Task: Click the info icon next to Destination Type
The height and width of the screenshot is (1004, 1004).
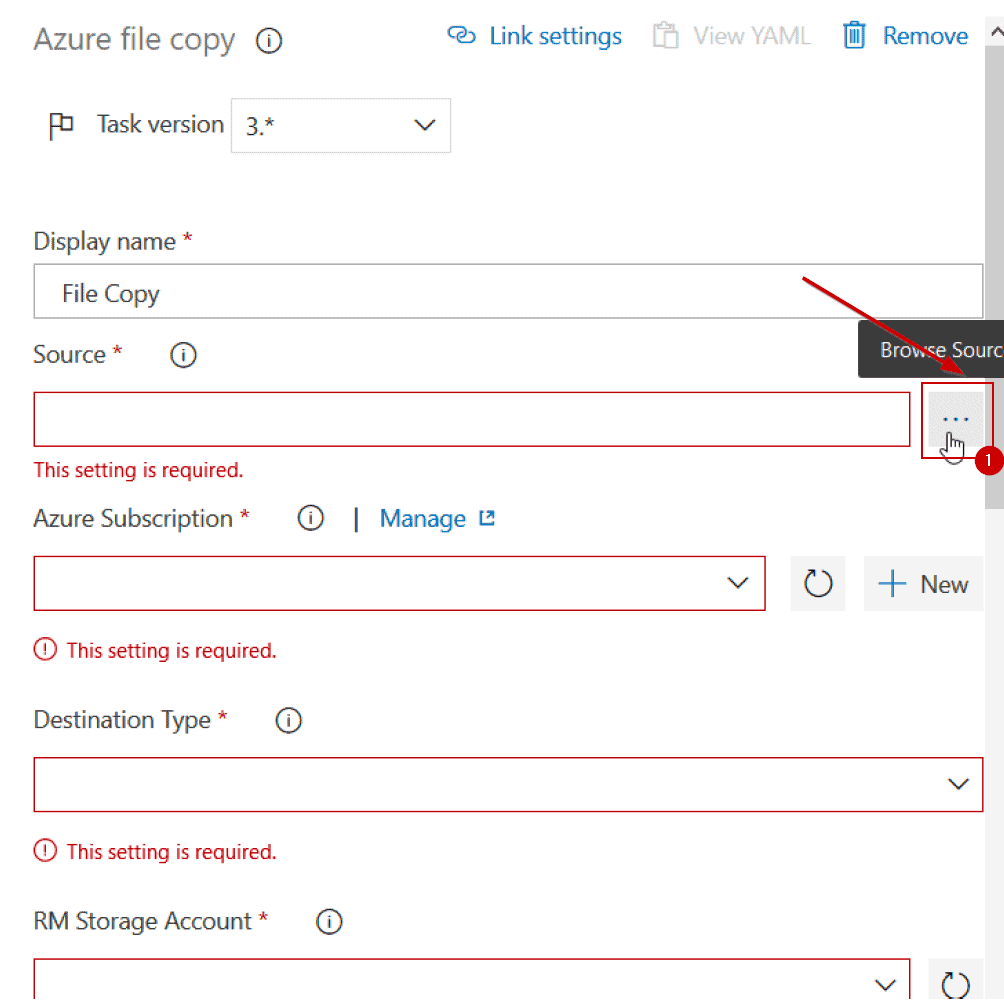Action: tap(288, 721)
